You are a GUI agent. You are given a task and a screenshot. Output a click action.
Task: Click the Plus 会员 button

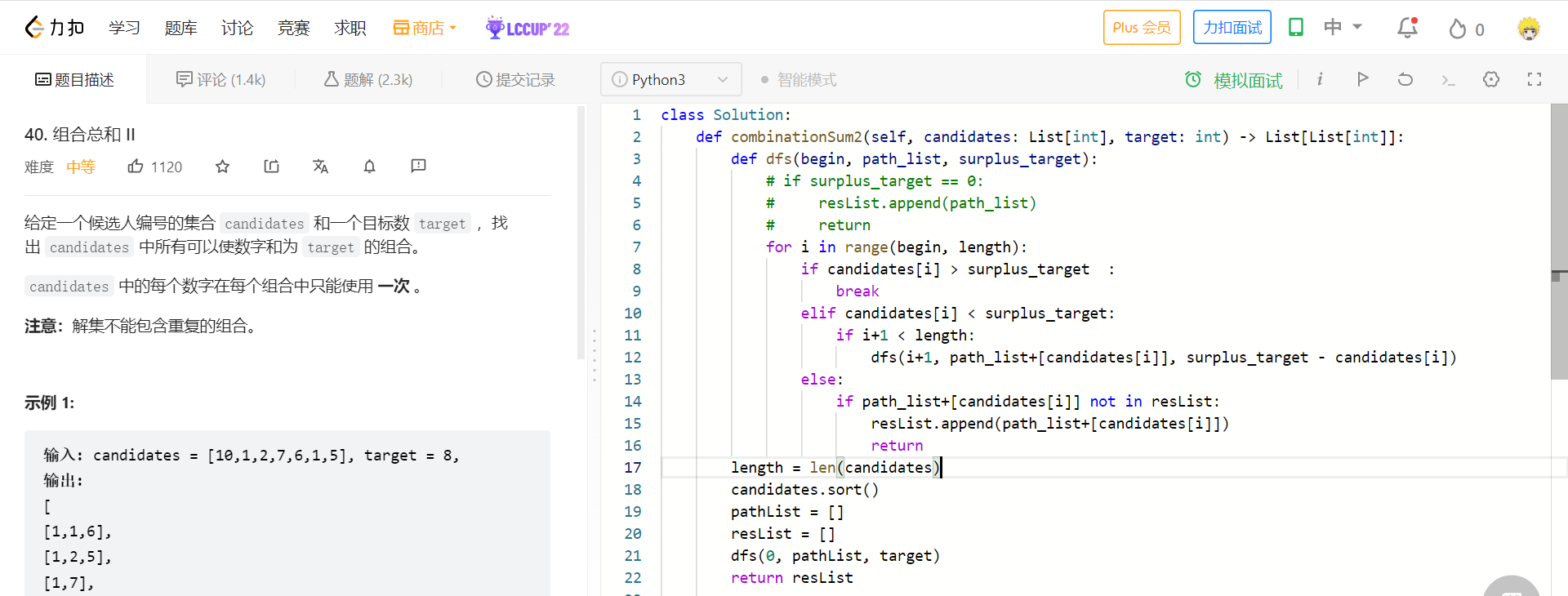click(1142, 28)
